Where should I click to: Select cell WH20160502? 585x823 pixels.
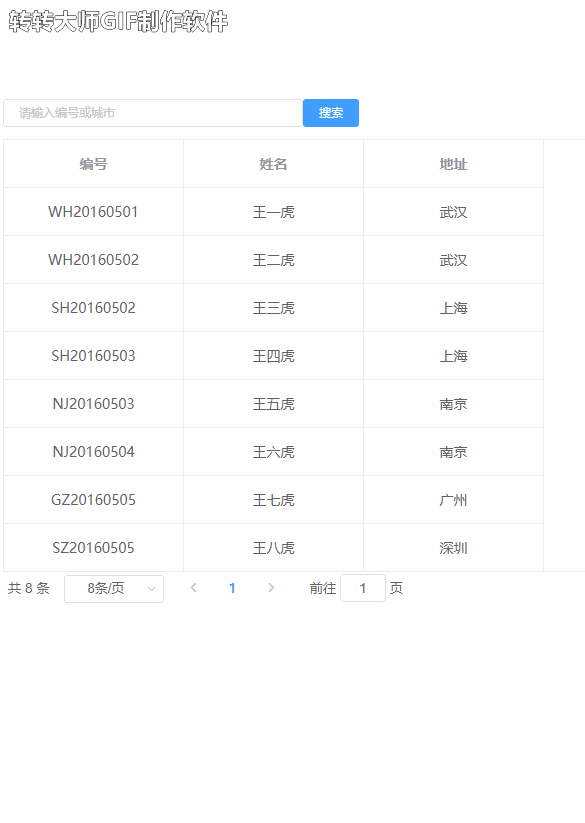[93, 260]
